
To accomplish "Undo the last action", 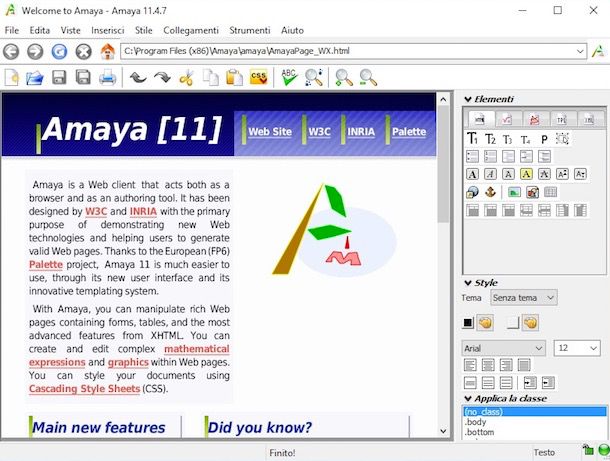I will click(x=138, y=78).
